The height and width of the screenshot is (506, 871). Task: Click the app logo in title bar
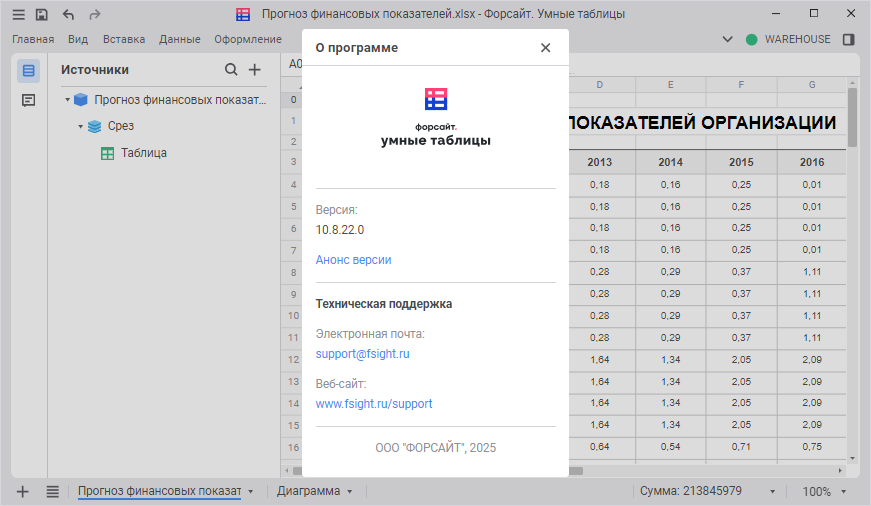pyautogui.click(x=243, y=14)
